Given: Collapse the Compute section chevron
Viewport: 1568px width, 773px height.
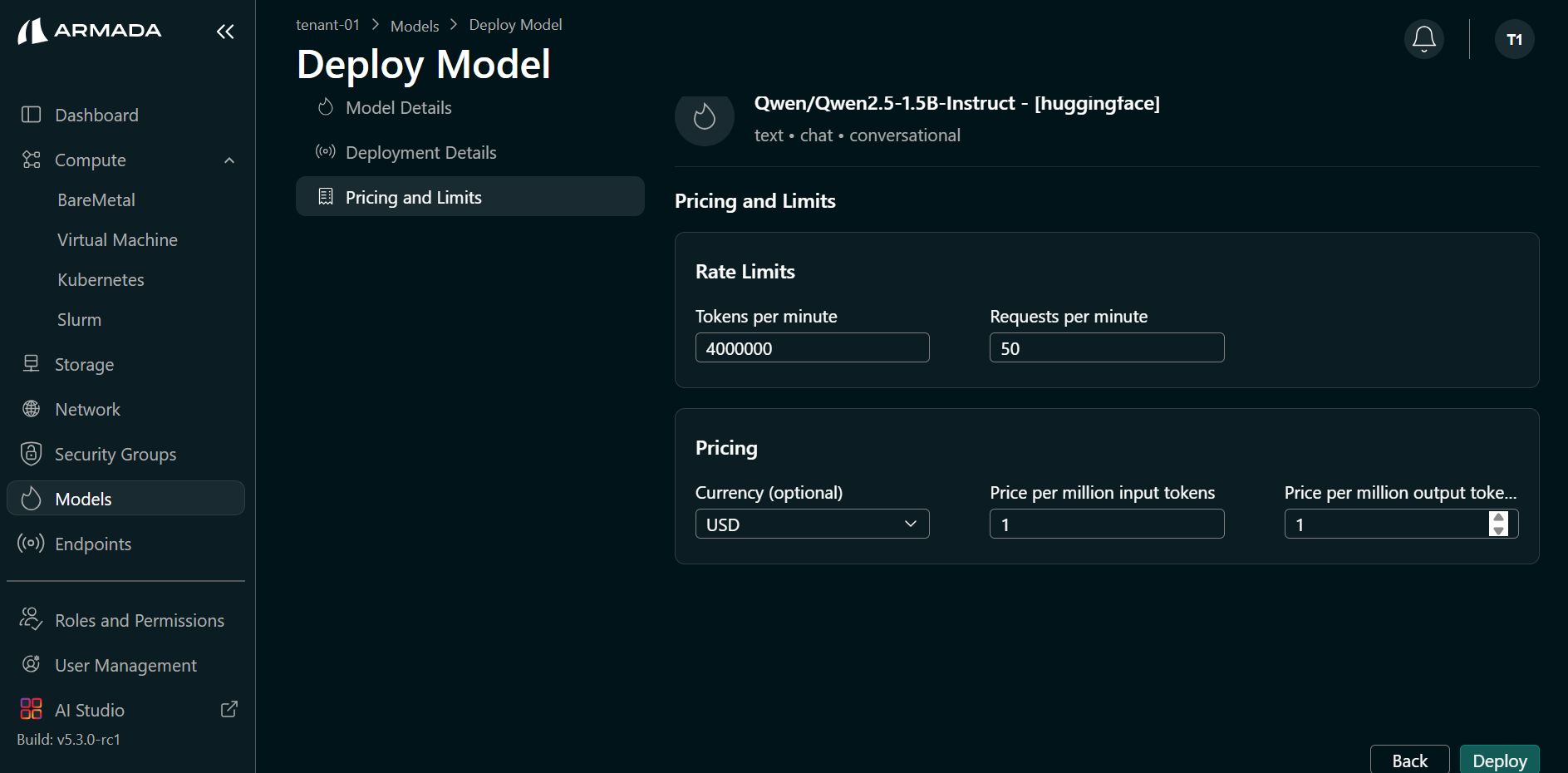Looking at the screenshot, I should pos(229,160).
